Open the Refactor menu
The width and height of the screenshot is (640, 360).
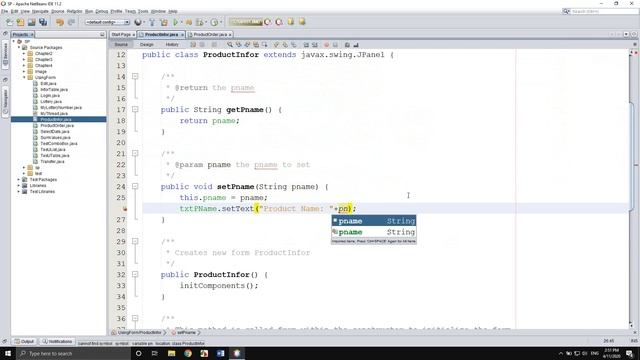(74, 11)
